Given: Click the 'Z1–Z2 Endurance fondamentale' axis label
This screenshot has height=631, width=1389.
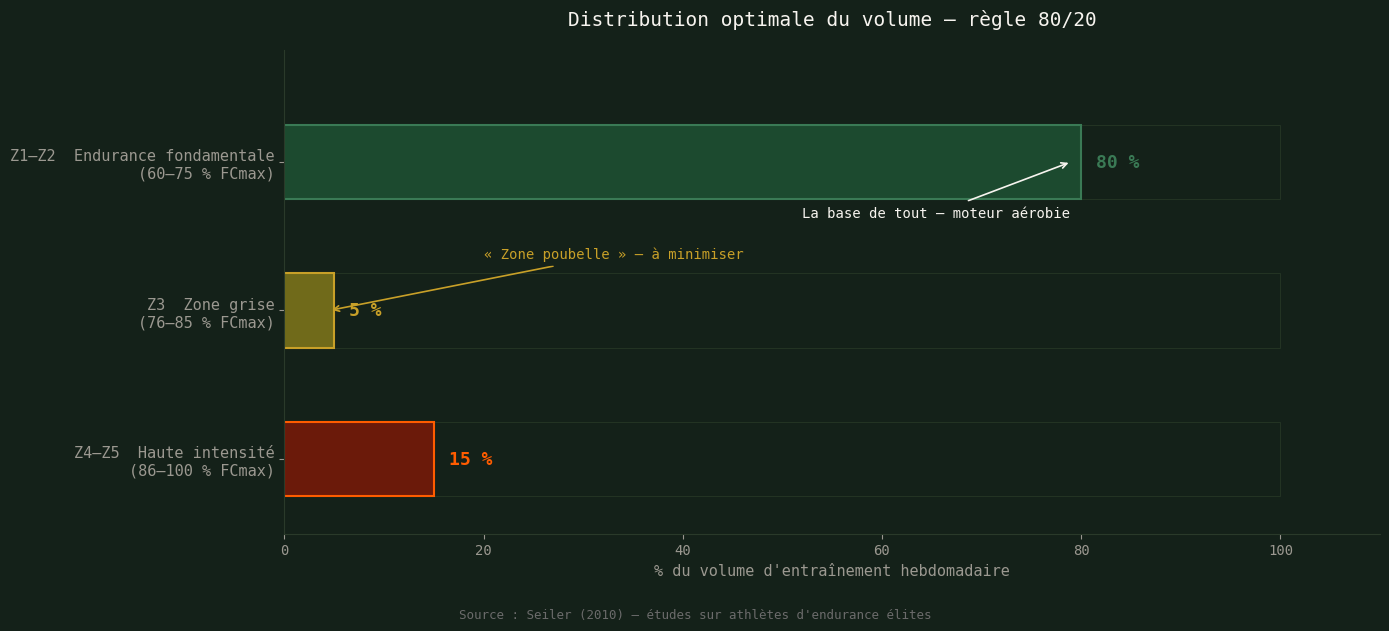Looking at the screenshot, I should point(142,165).
